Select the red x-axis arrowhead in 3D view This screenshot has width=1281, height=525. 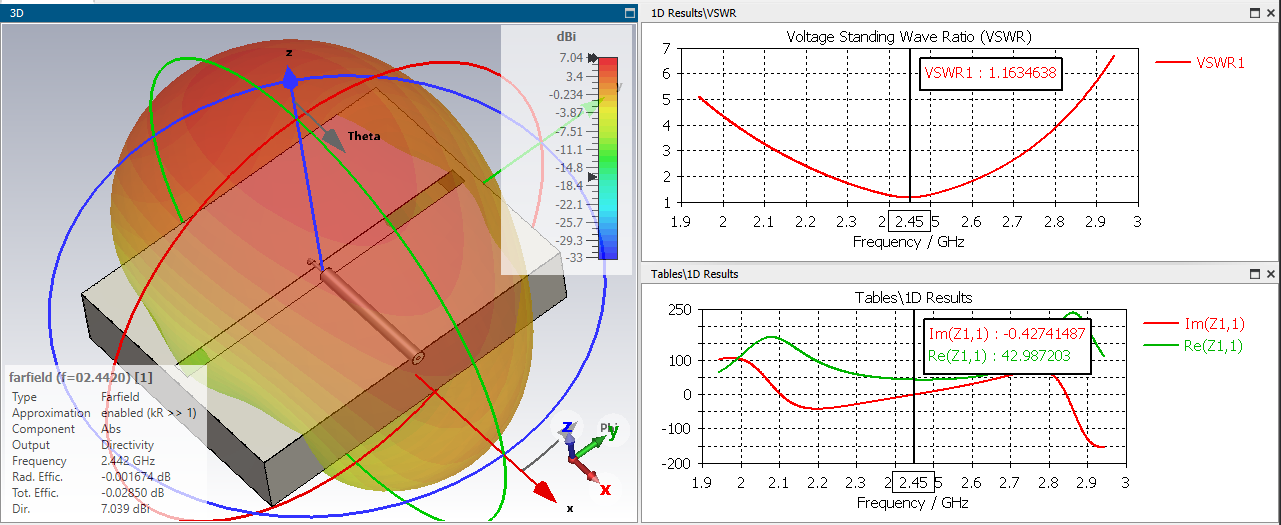point(543,490)
